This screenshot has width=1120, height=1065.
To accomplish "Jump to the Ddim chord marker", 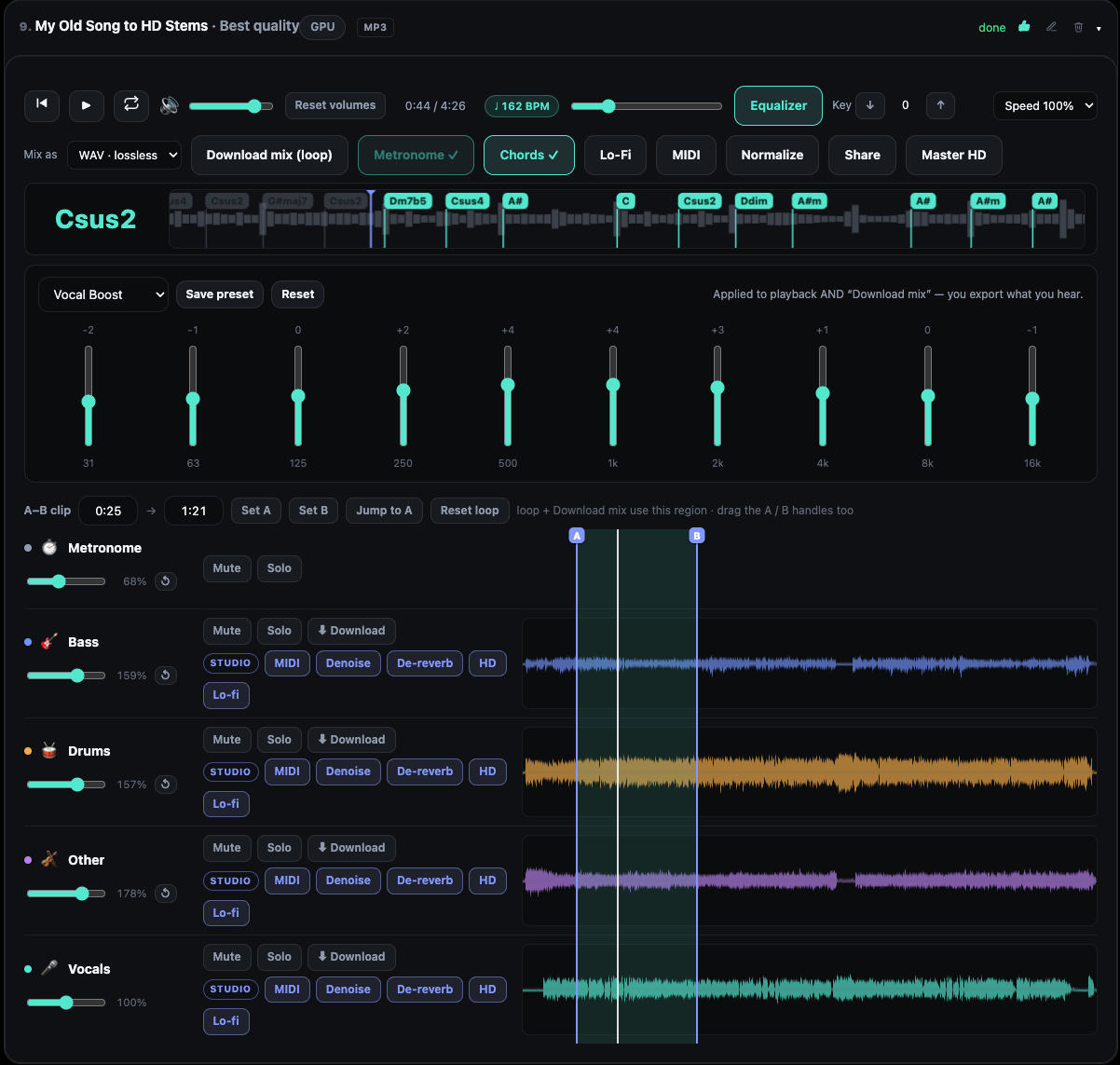I will pyautogui.click(x=754, y=201).
